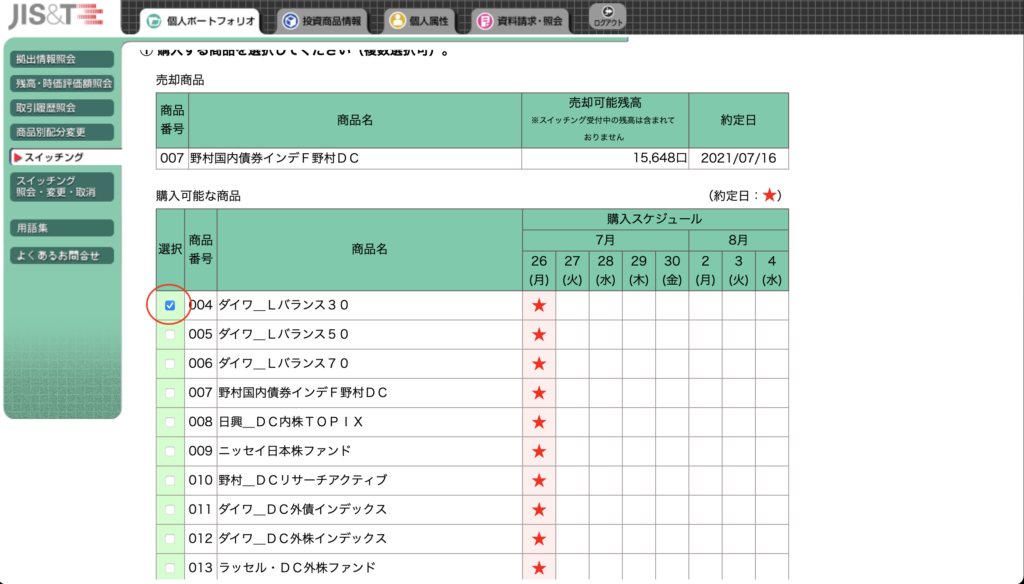1024x584 pixels.
Task: Open the 投資商品情報 tab
Action: point(322,20)
